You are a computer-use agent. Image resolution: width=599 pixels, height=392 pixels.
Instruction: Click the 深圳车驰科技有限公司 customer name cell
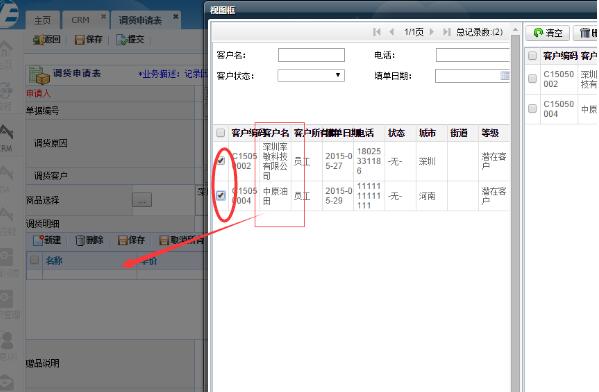tap(275, 161)
